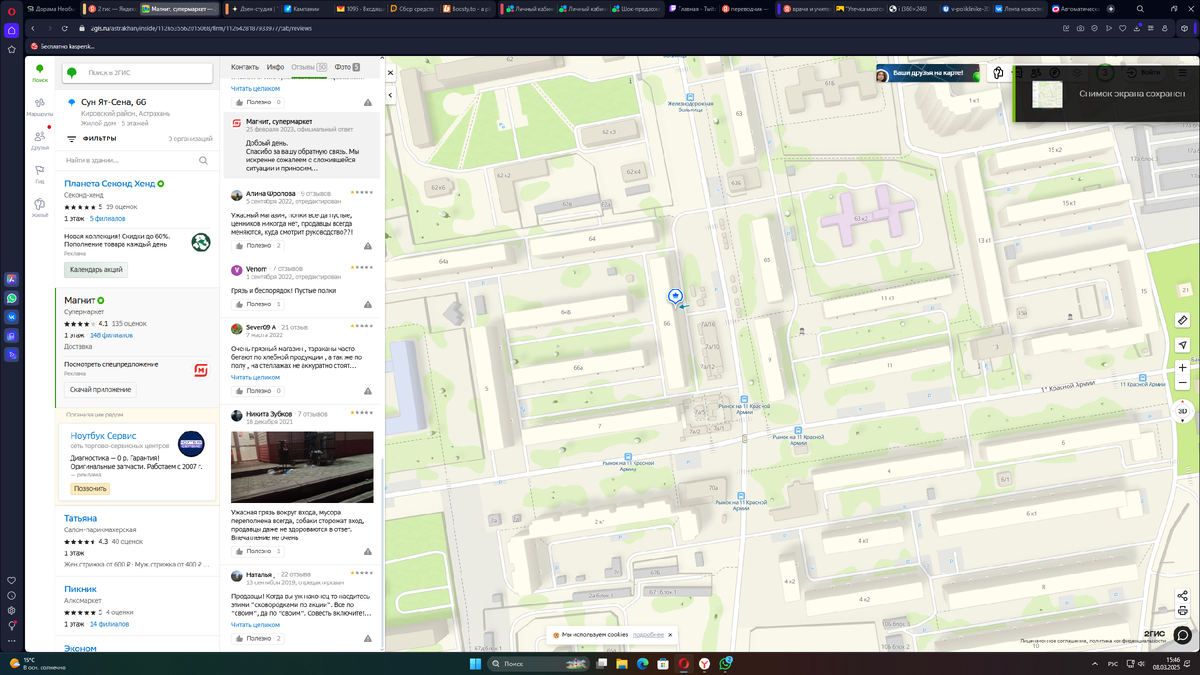The height and width of the screenshot is (675, 1200).
Task: Toggle 3D compass view on the map
Action: 1181,410
